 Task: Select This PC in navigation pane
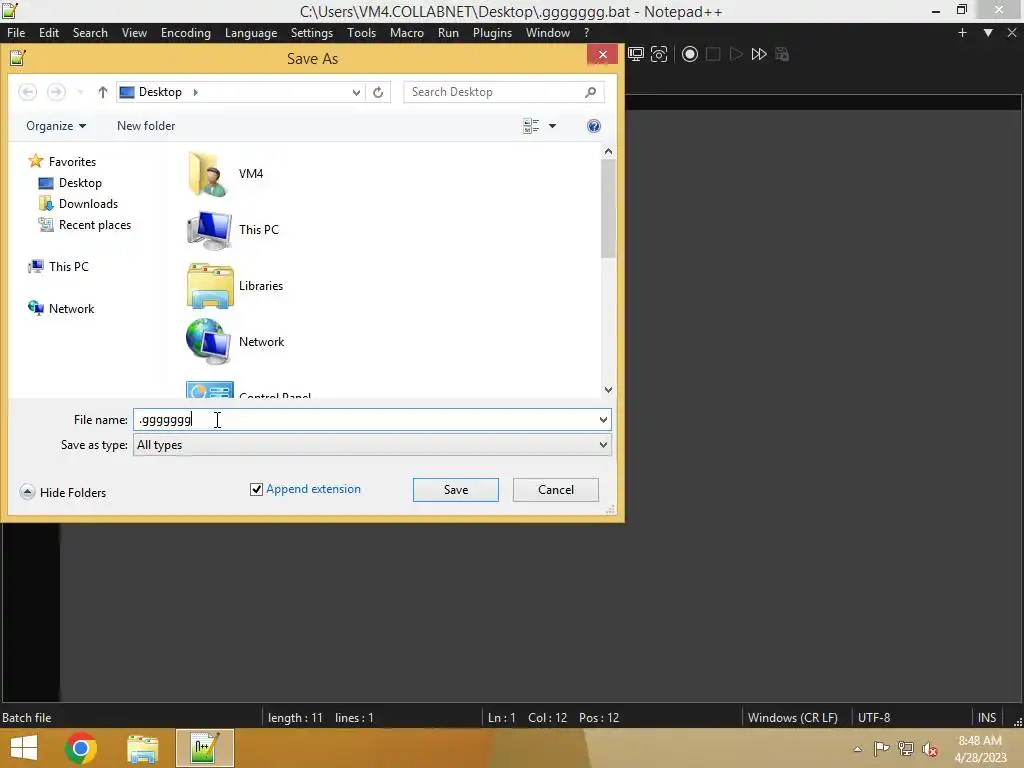[59, 266]
